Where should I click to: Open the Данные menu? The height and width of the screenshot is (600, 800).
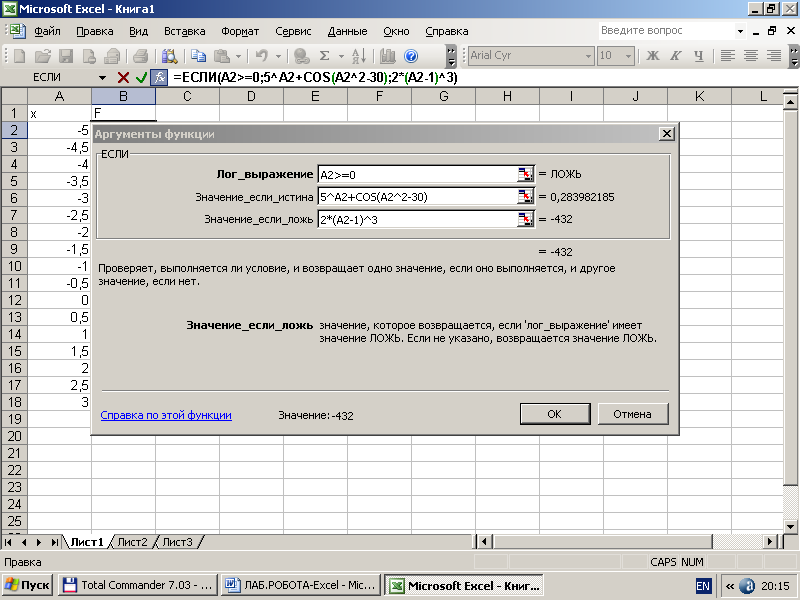click(347, 31)
